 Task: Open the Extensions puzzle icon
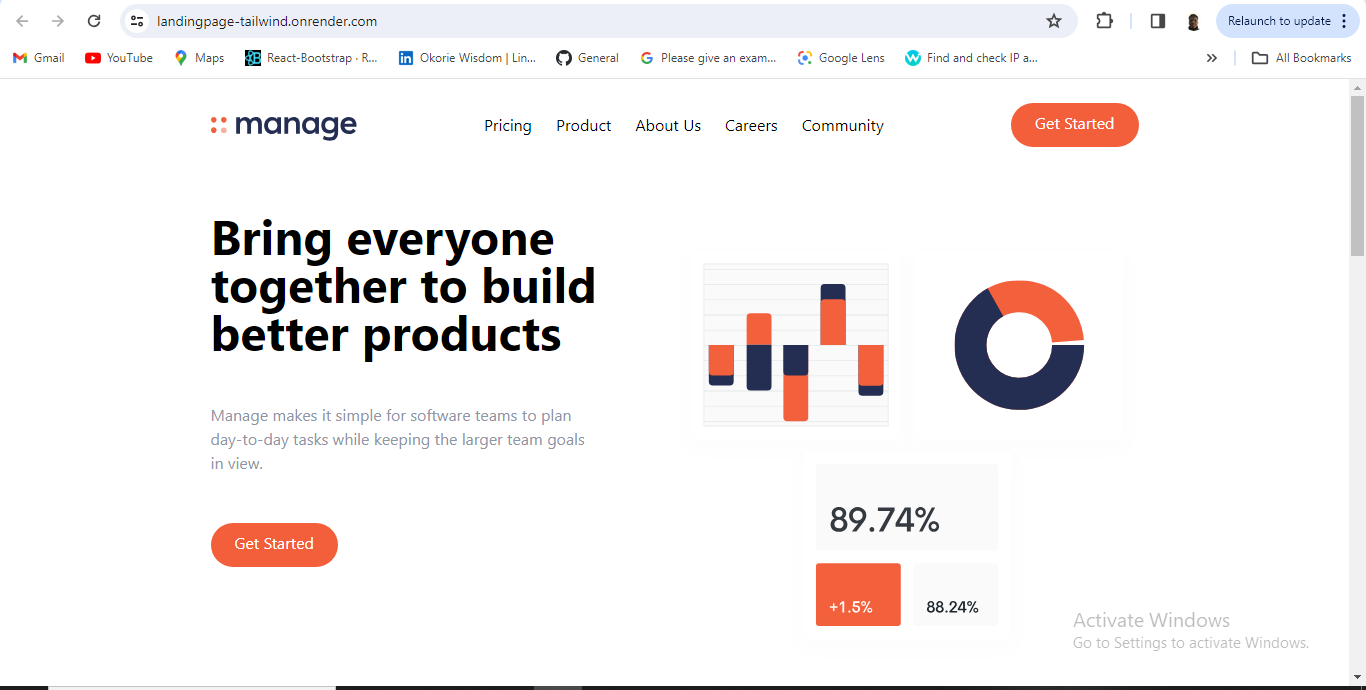tap(1104, 21)
